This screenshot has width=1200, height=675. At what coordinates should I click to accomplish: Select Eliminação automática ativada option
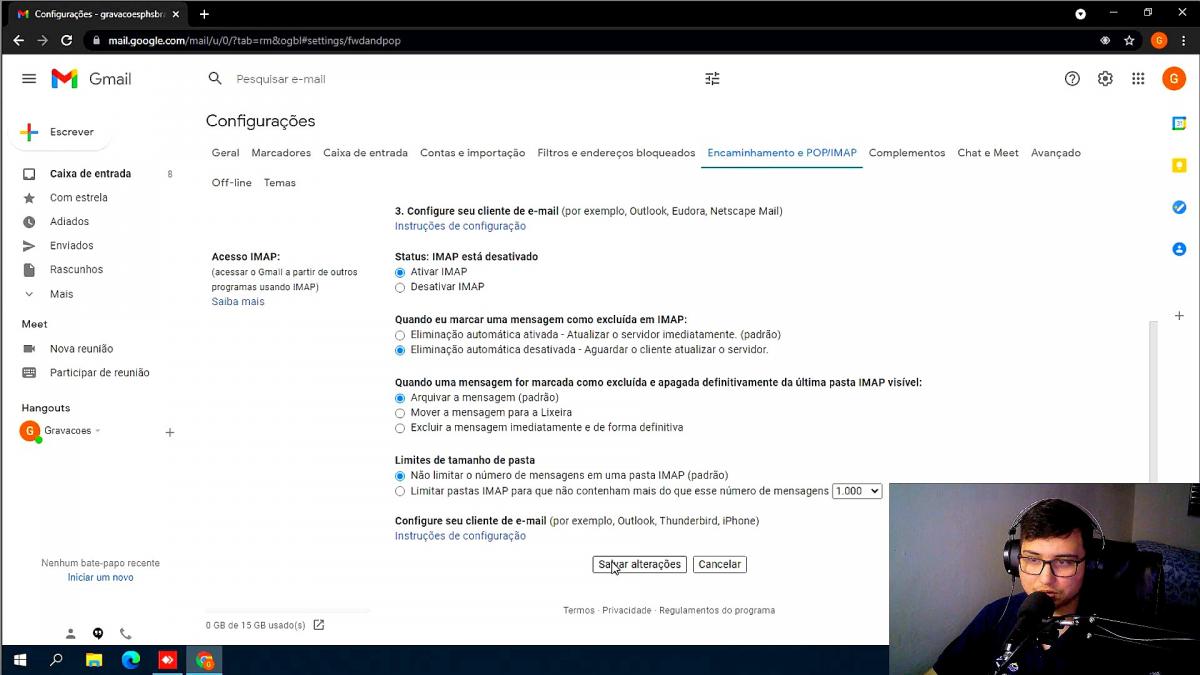[400, 335]
